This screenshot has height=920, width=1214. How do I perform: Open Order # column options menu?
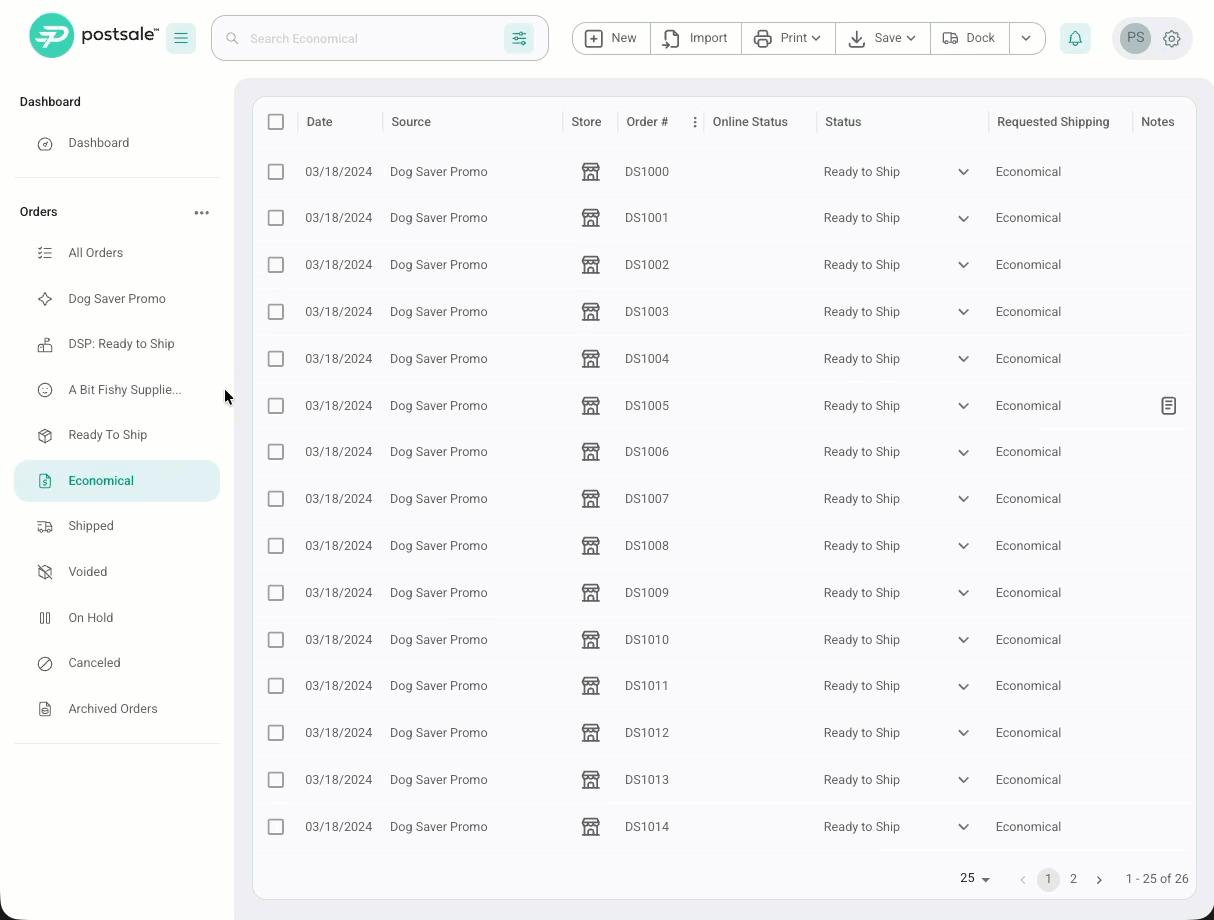[695, 122]
